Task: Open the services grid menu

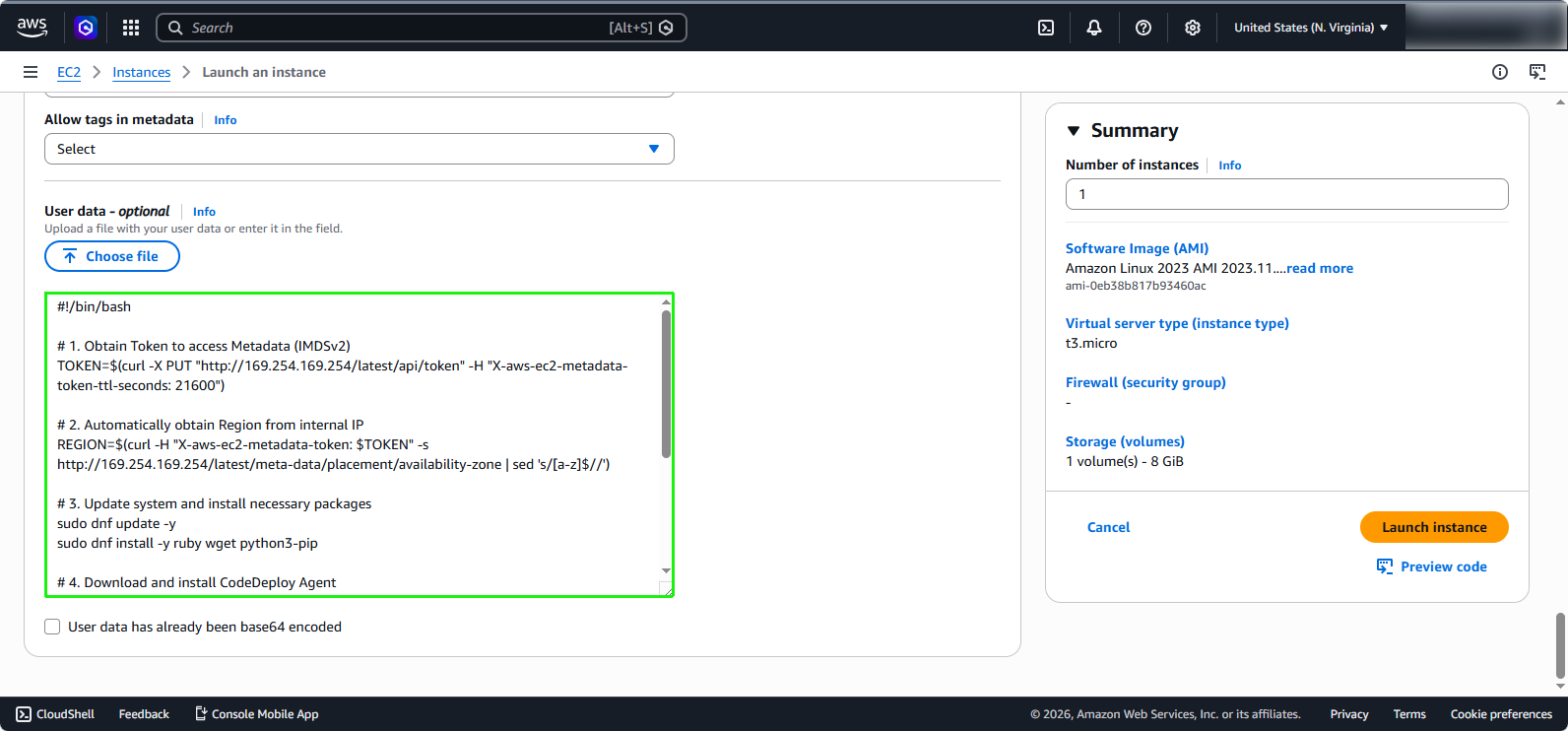Action: tap(131, 28)
